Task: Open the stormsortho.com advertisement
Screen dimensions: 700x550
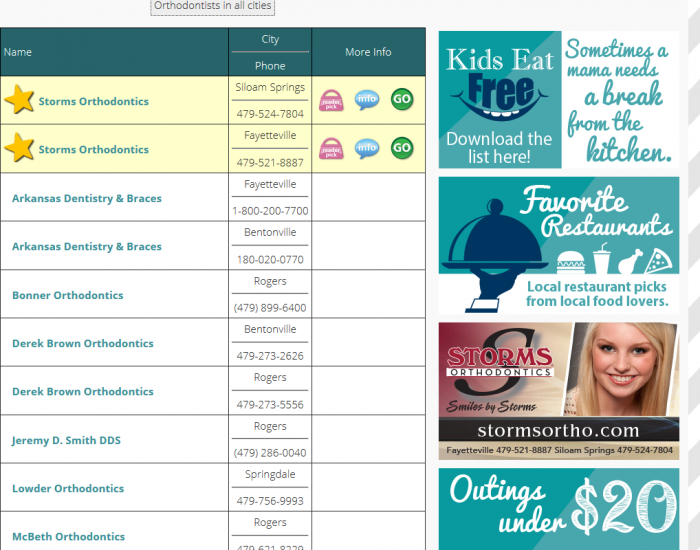Action: coord(558,390)
